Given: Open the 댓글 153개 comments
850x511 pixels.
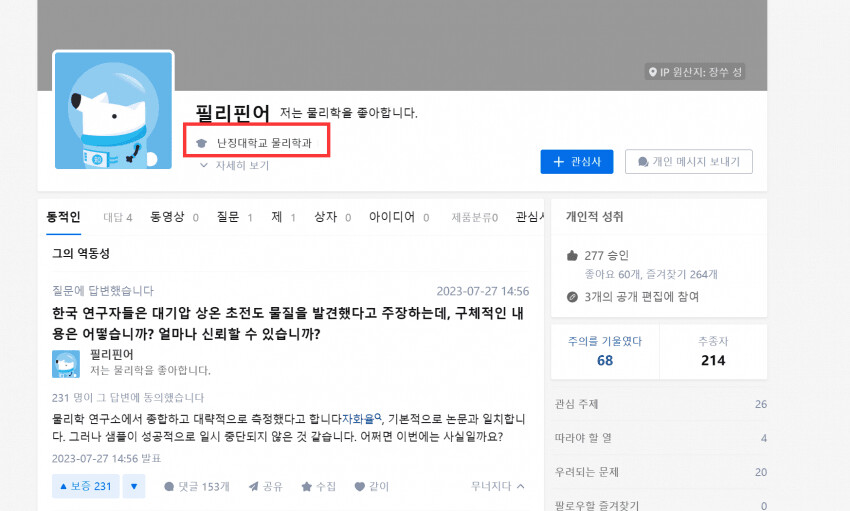Looking at the screenshot, I should [x=197, y=487].
